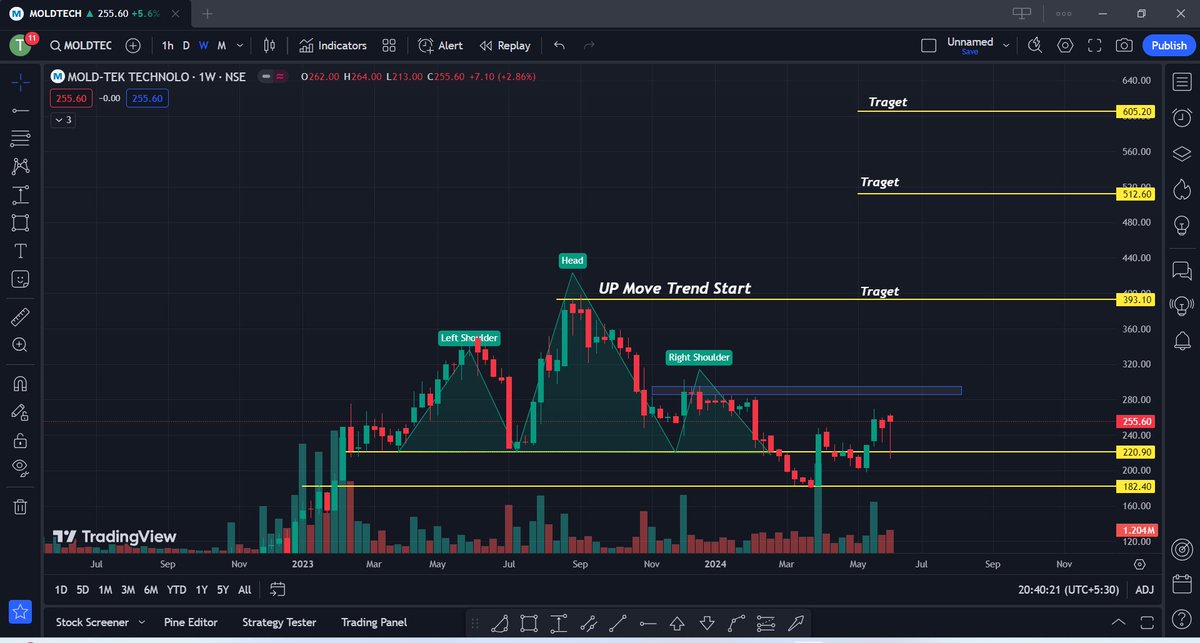Expand the Stock Screener dropdown arrow

(x=142, y=622)
